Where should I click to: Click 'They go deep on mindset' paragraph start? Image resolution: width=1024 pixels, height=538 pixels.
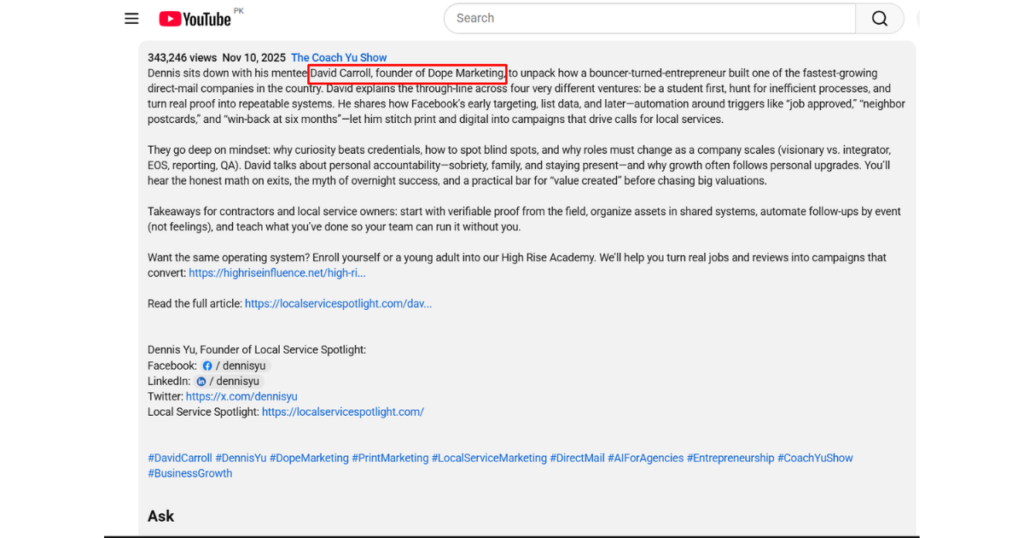[x=208, y=150]
